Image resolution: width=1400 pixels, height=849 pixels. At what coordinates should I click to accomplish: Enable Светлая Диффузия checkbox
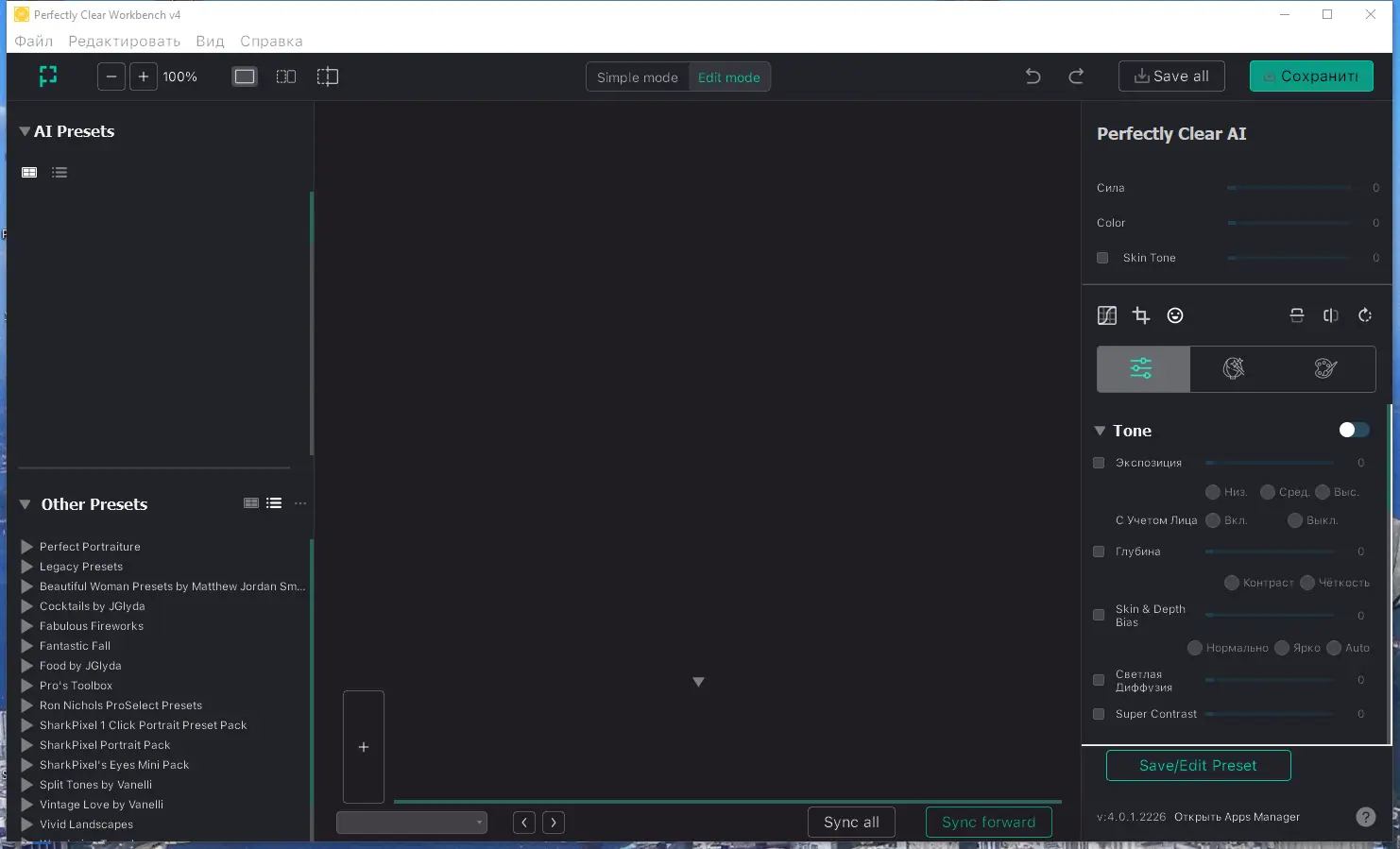pos(1099,680)
